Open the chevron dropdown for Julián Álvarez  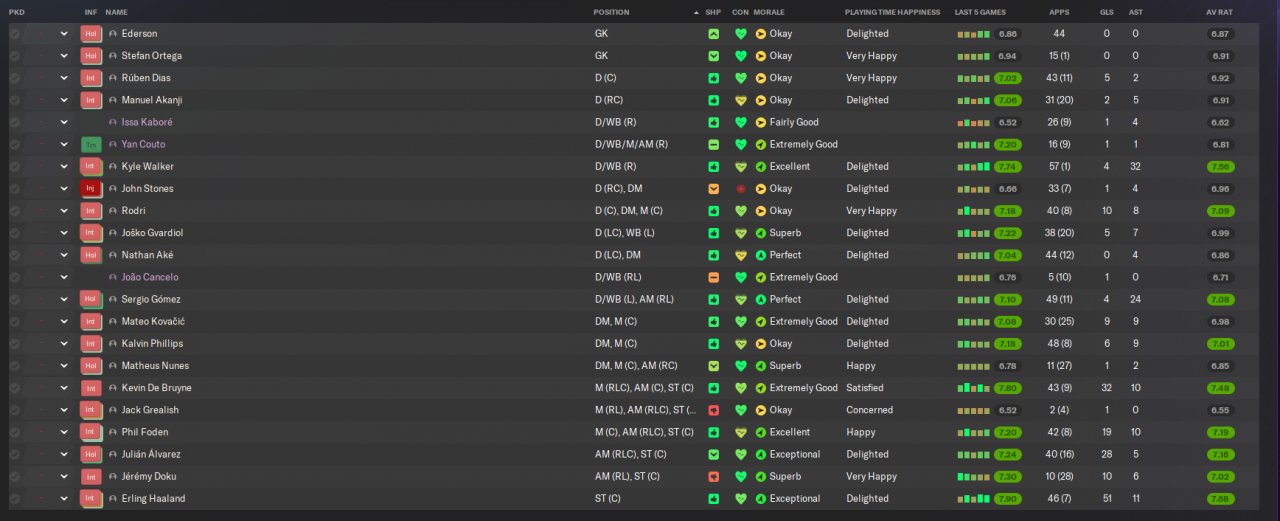(64, 454)
